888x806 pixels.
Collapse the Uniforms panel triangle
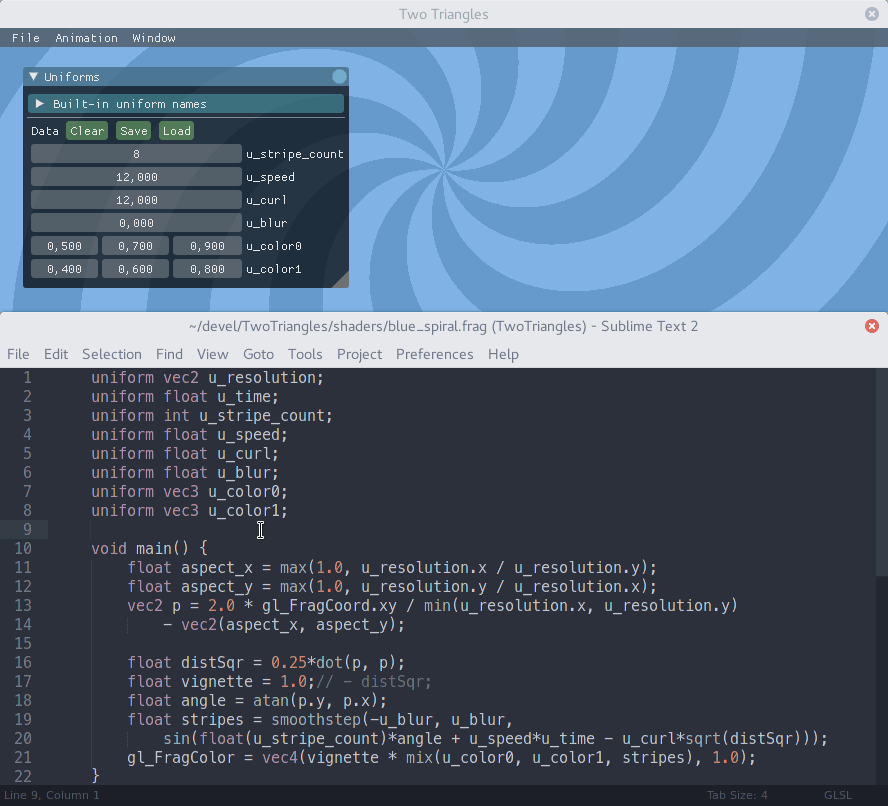33,76
